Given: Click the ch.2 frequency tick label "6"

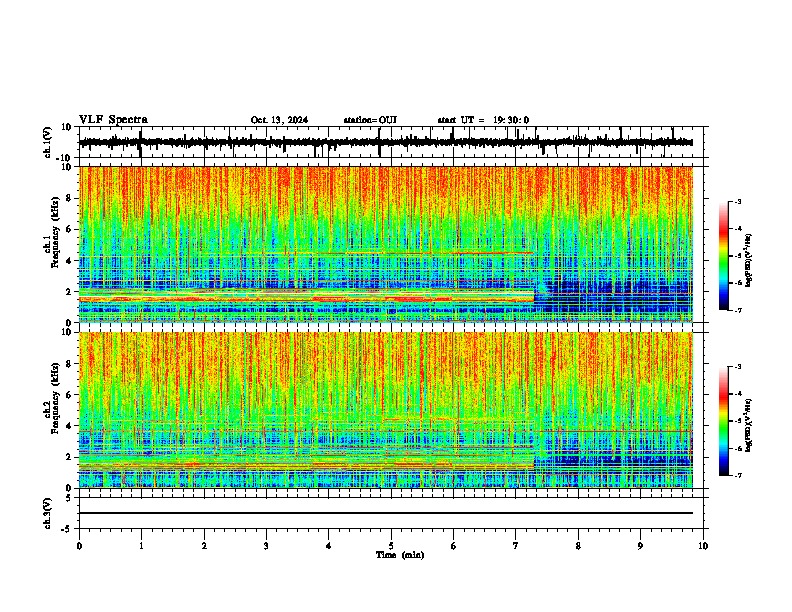Looking at the screenshot, I should click(70, 395).
